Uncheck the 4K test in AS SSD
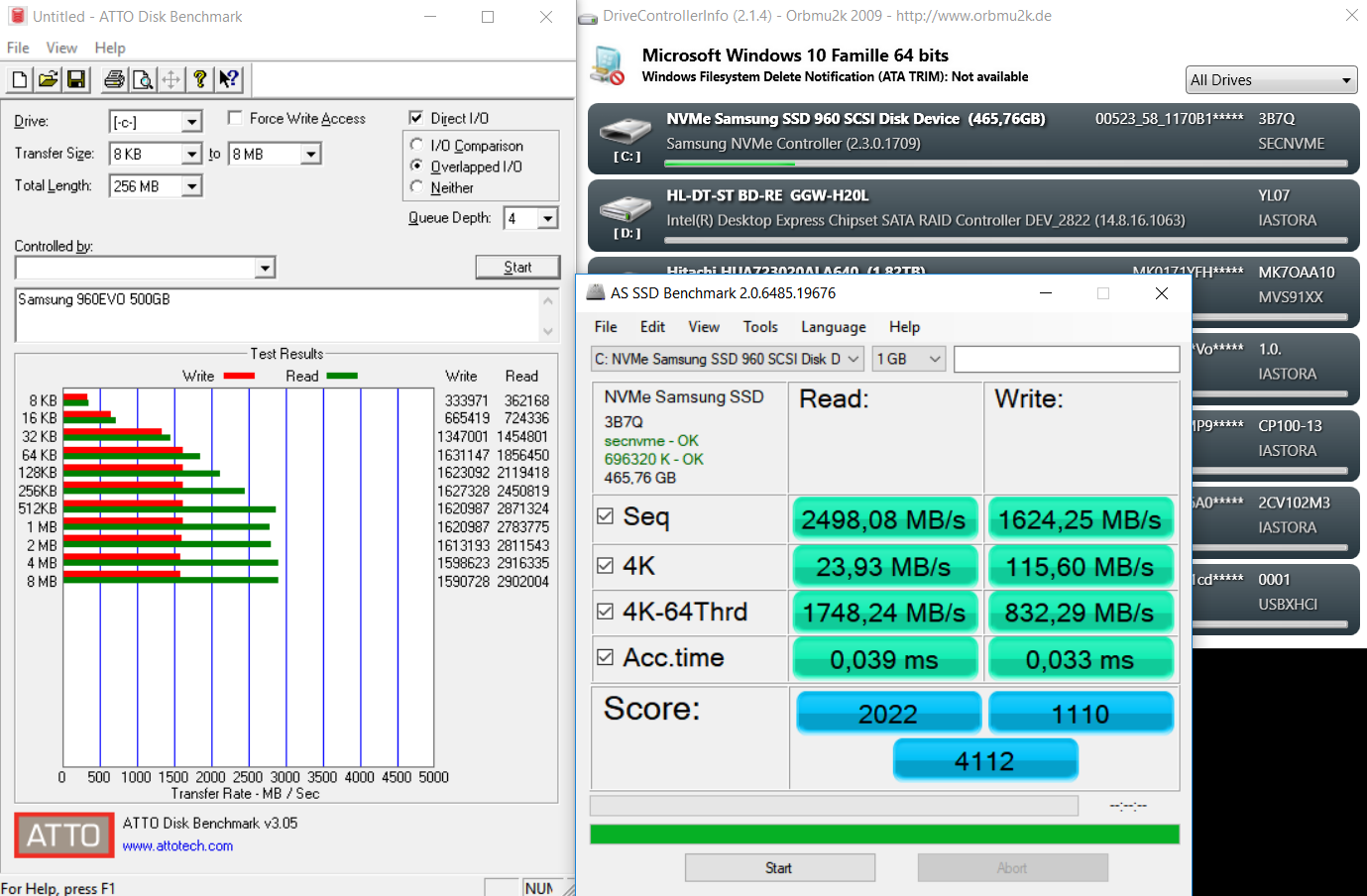This screenshot has height=896, width=1367. [x=605, y=565]
